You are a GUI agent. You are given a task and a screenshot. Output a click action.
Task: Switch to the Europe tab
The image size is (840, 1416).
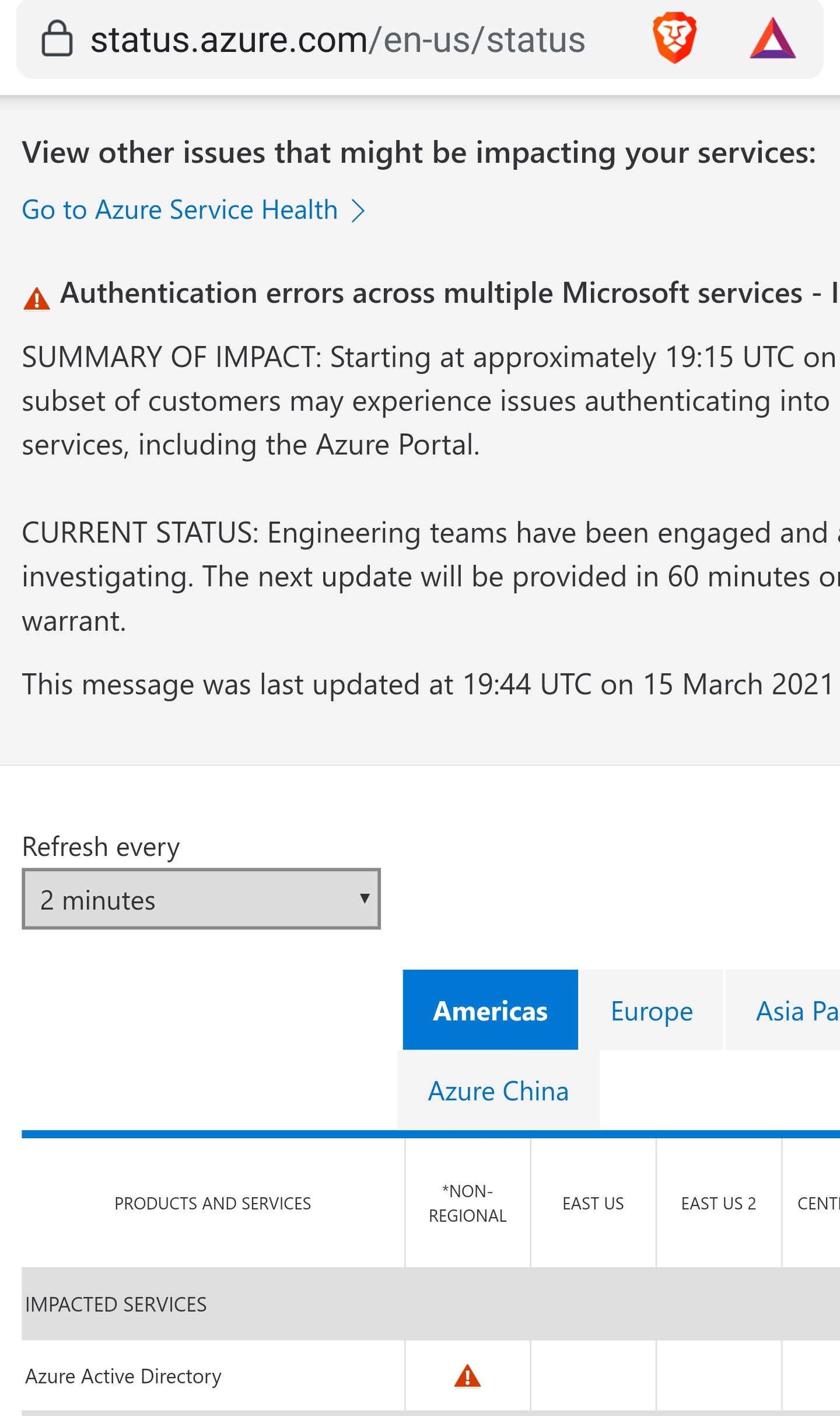coord(652,1010)
